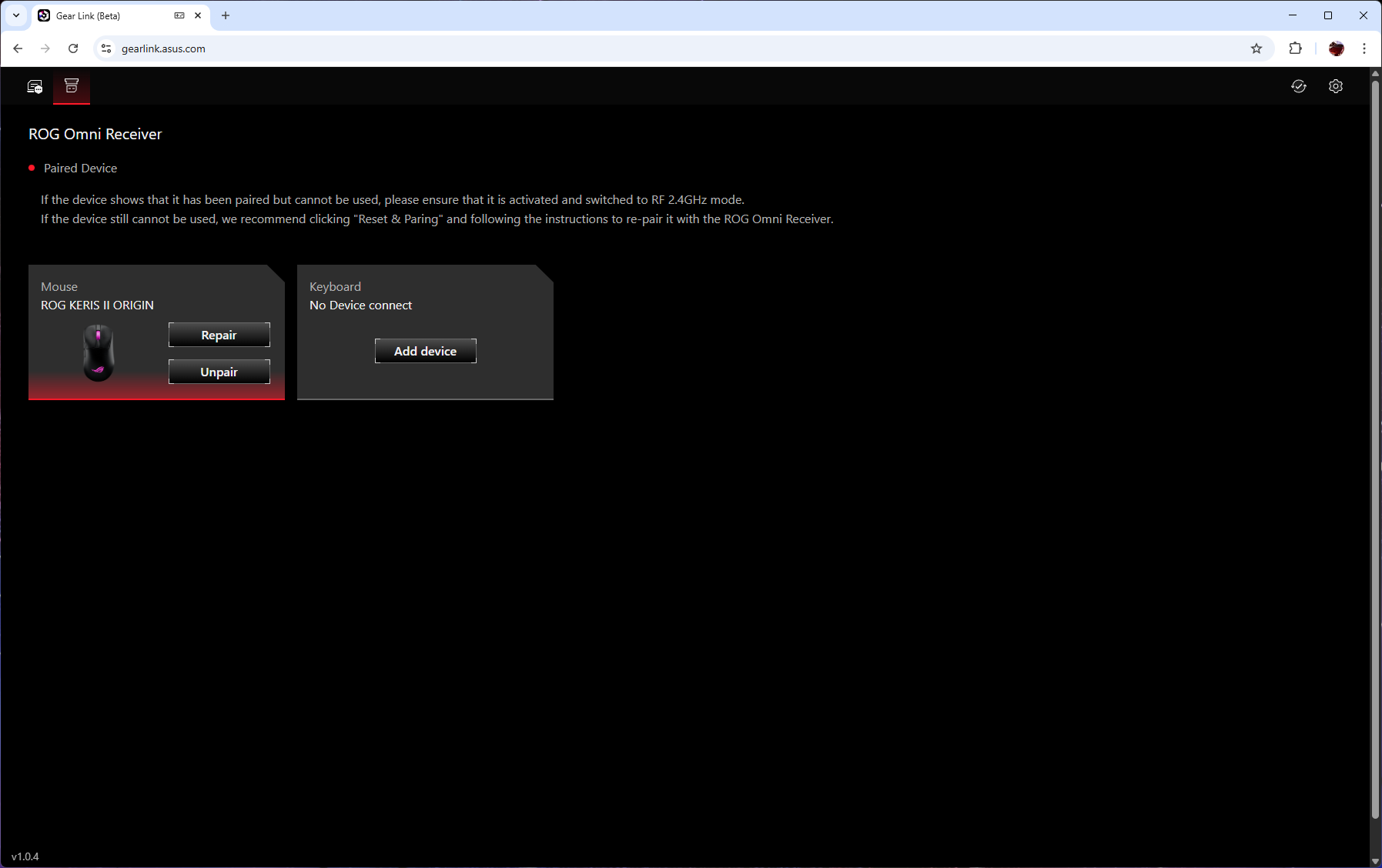Bookmark this page with the star

click(x=1257, y=48)
